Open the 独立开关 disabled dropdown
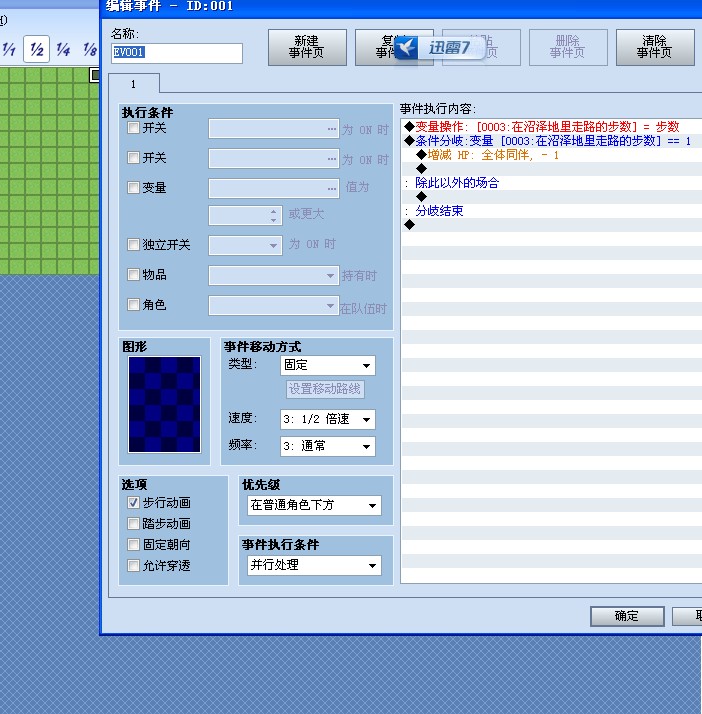 click(245, 245)
